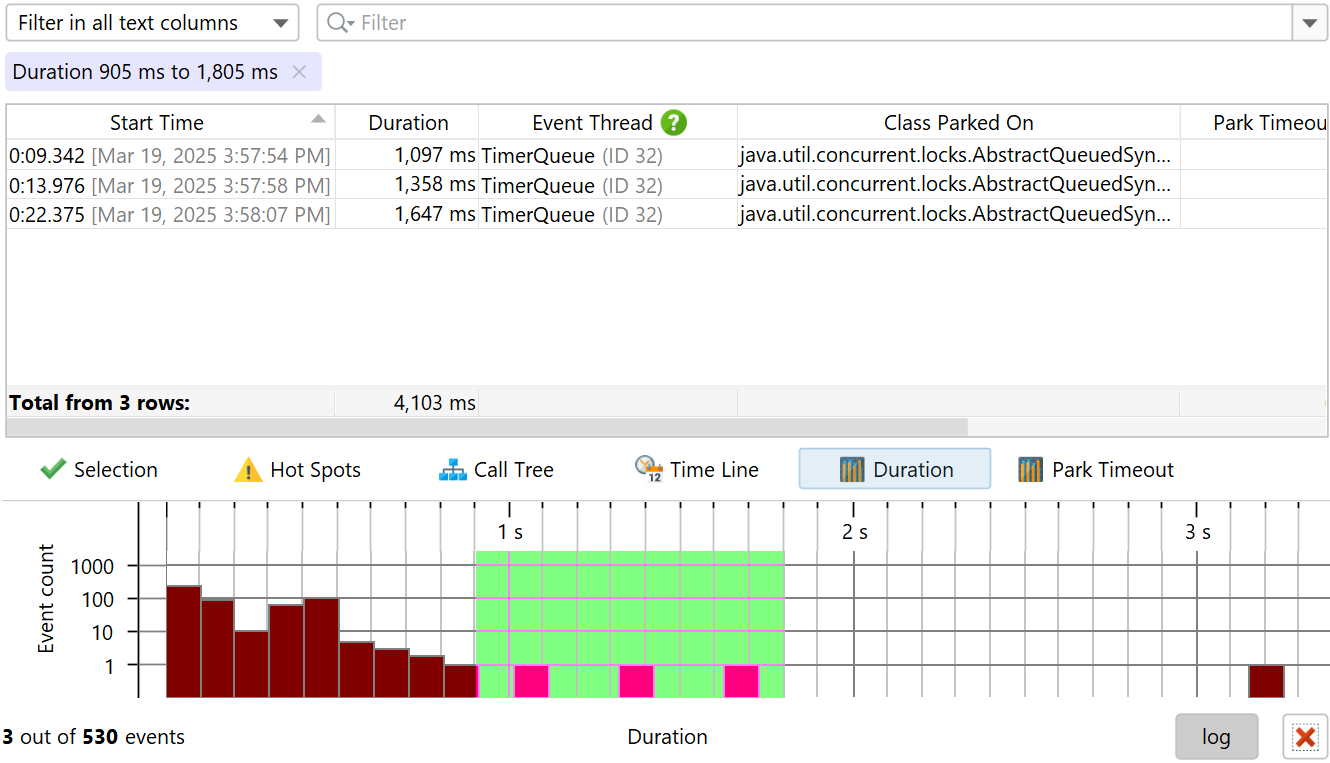Open the Filter in all text columns dropdown
Image resolution: width=1330 pixels, height=763 pixels.
(152, 23)
